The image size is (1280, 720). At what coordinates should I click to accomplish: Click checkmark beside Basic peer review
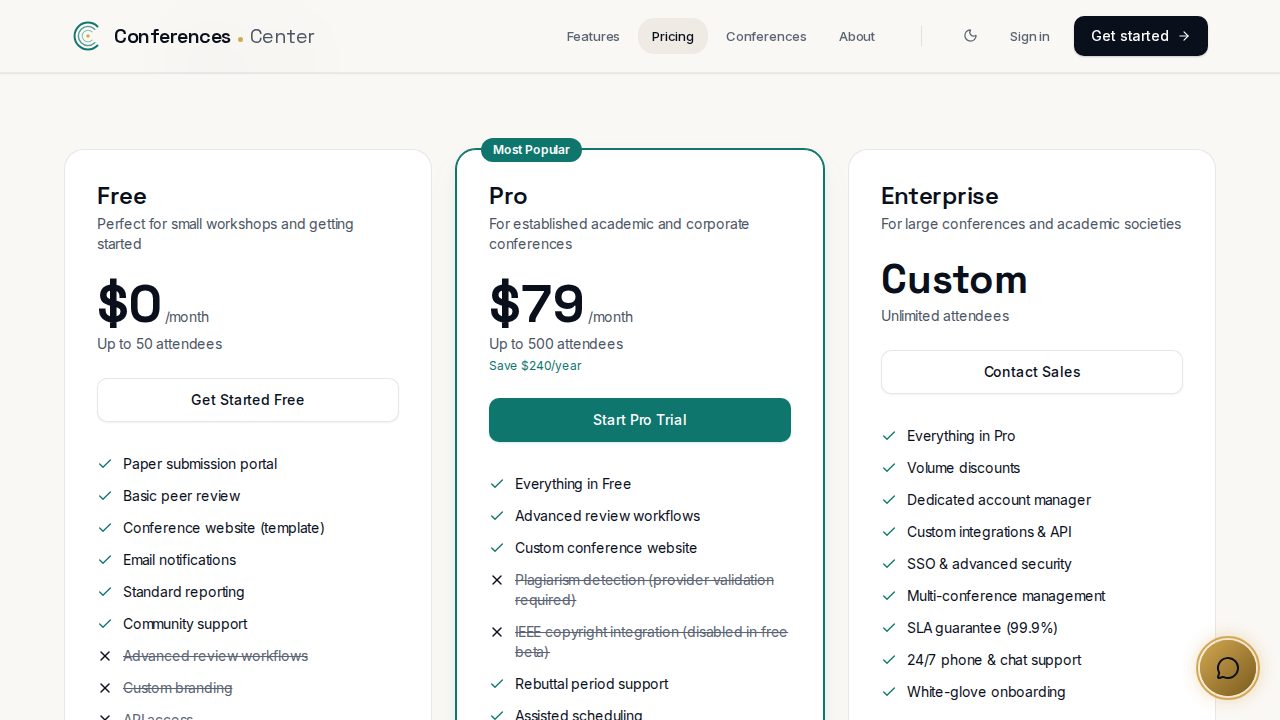pyautogui.click(x=105, y=496)
